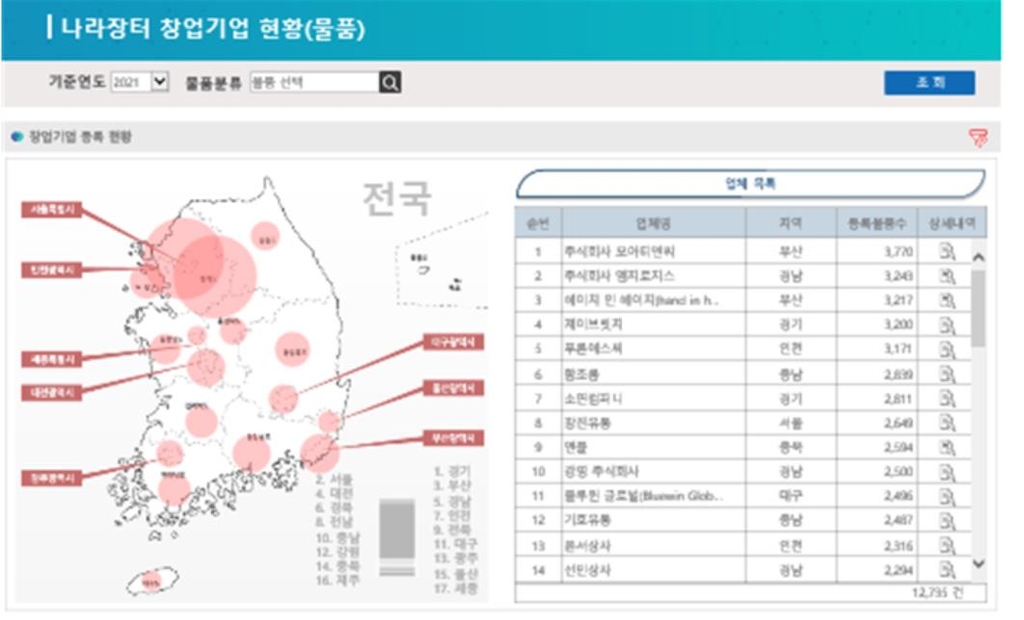View details icon for row 7

click(x=947, y=398)
